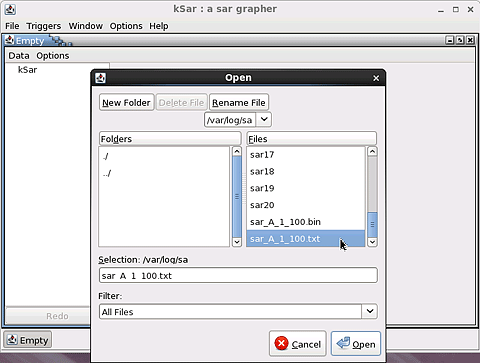Open the Options menu in main menubar
This screenshot has height=363, width=480.
126,26
